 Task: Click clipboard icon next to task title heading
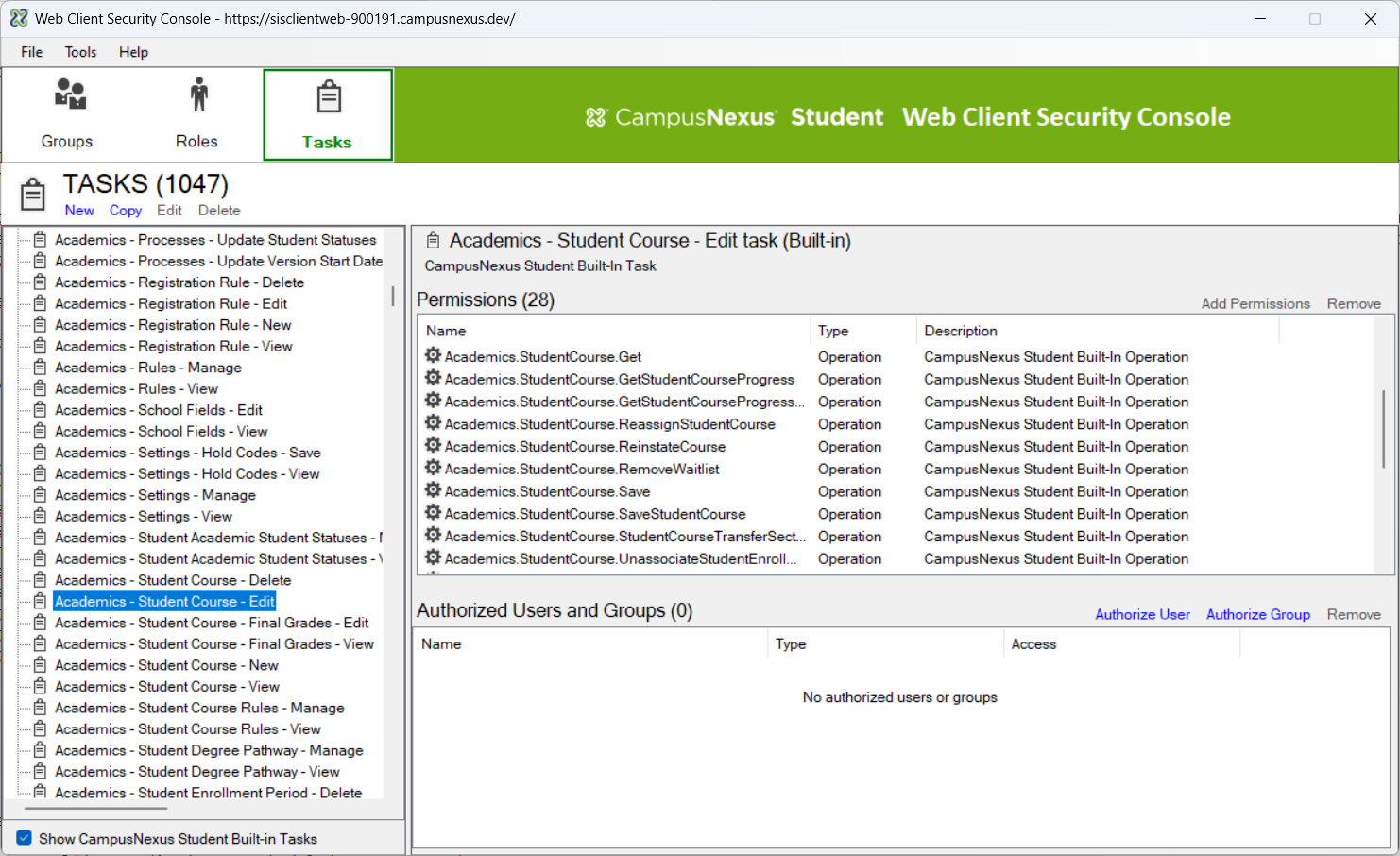tap(433, 241)
